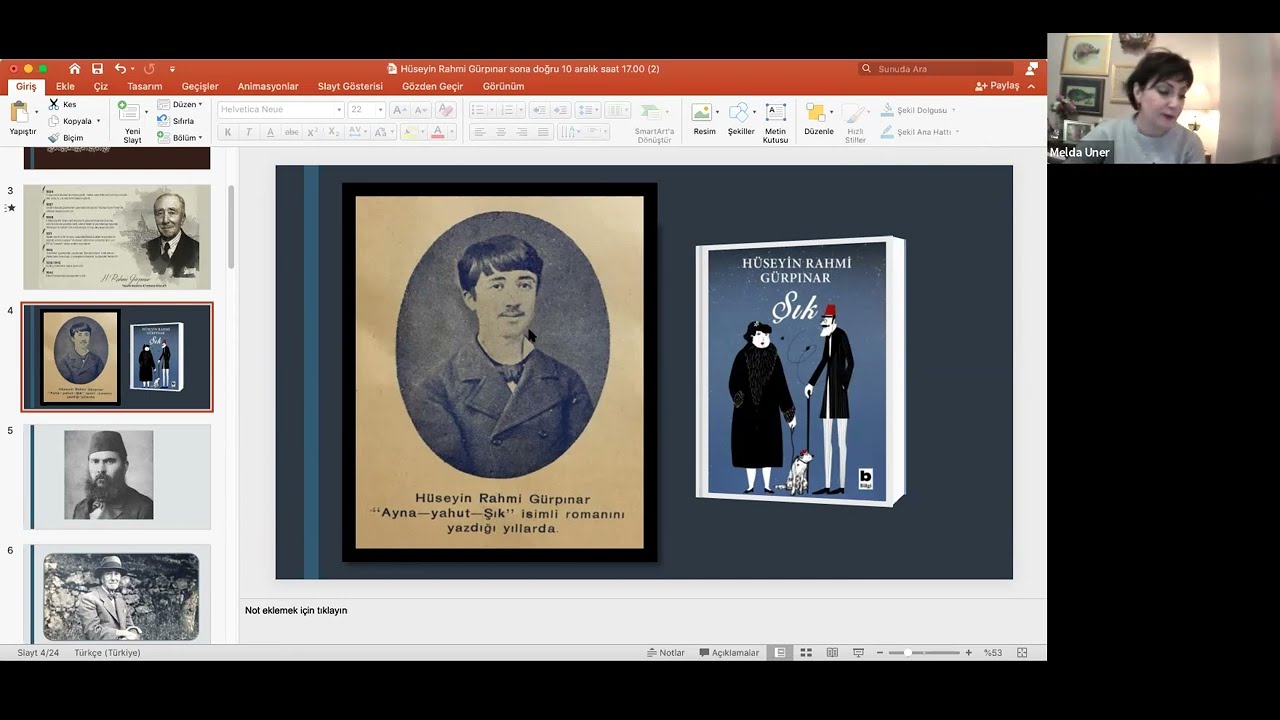
Task: Decrease font size with the smaller A icon
Action: 421,110
